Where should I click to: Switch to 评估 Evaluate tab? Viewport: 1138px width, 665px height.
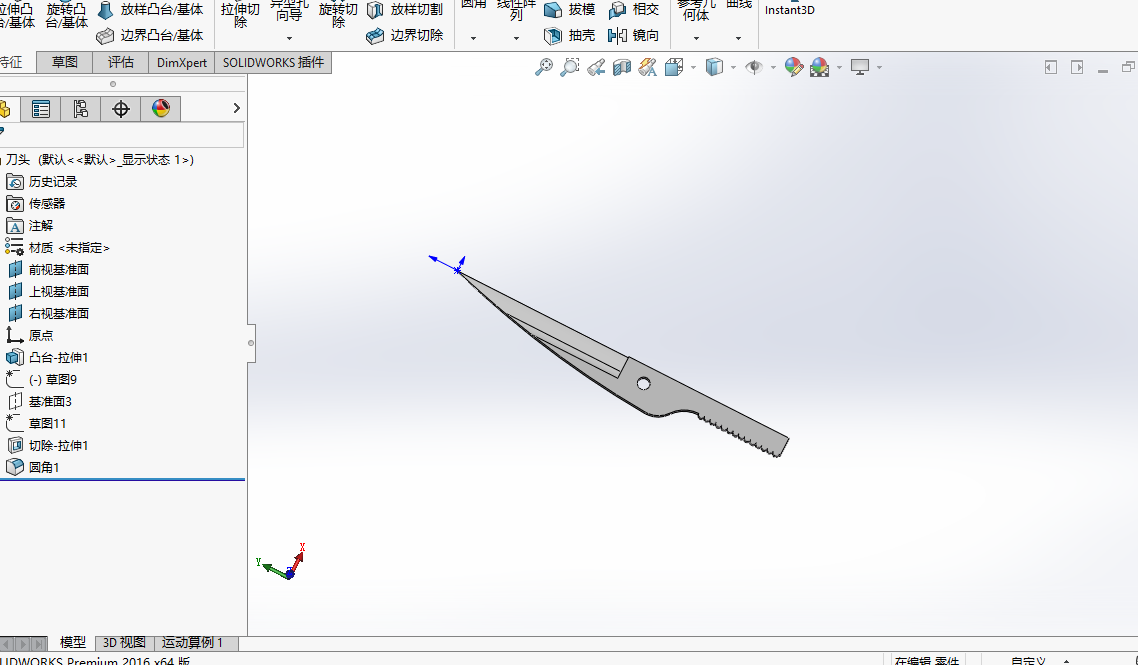tap(120, 62)
